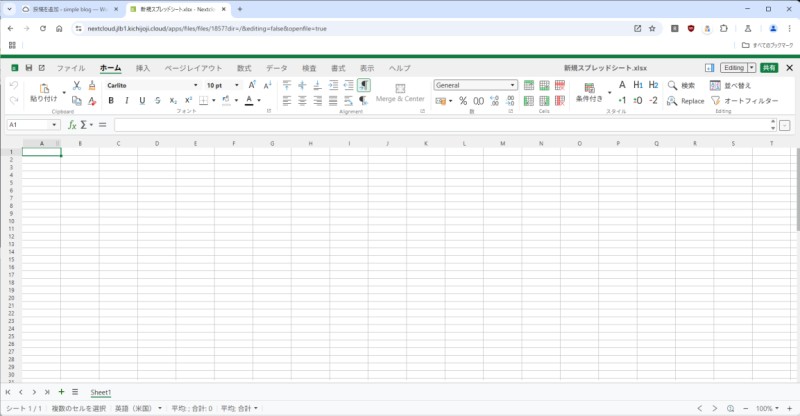This screenshot has height=416, width=800.
Task: Click the Replace button
Action: (x=686, y=101)
